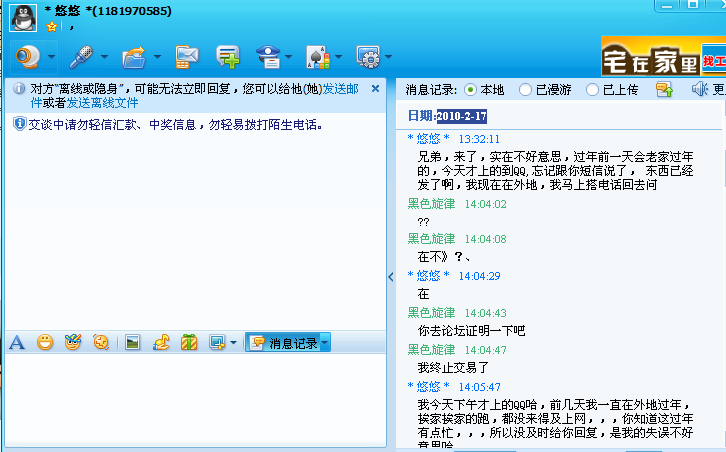Click the contact's penguin avatar
Screen dimensions: 726x452
point(23,18)
